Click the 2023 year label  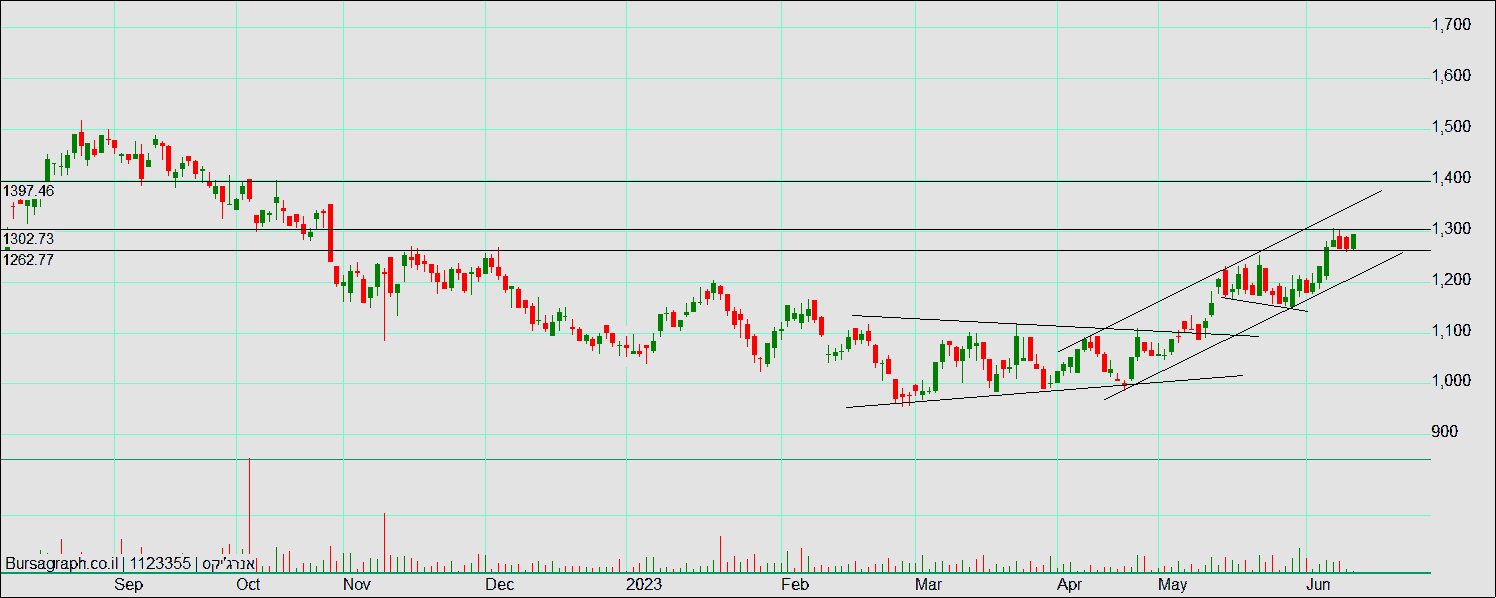coord(643,584)
